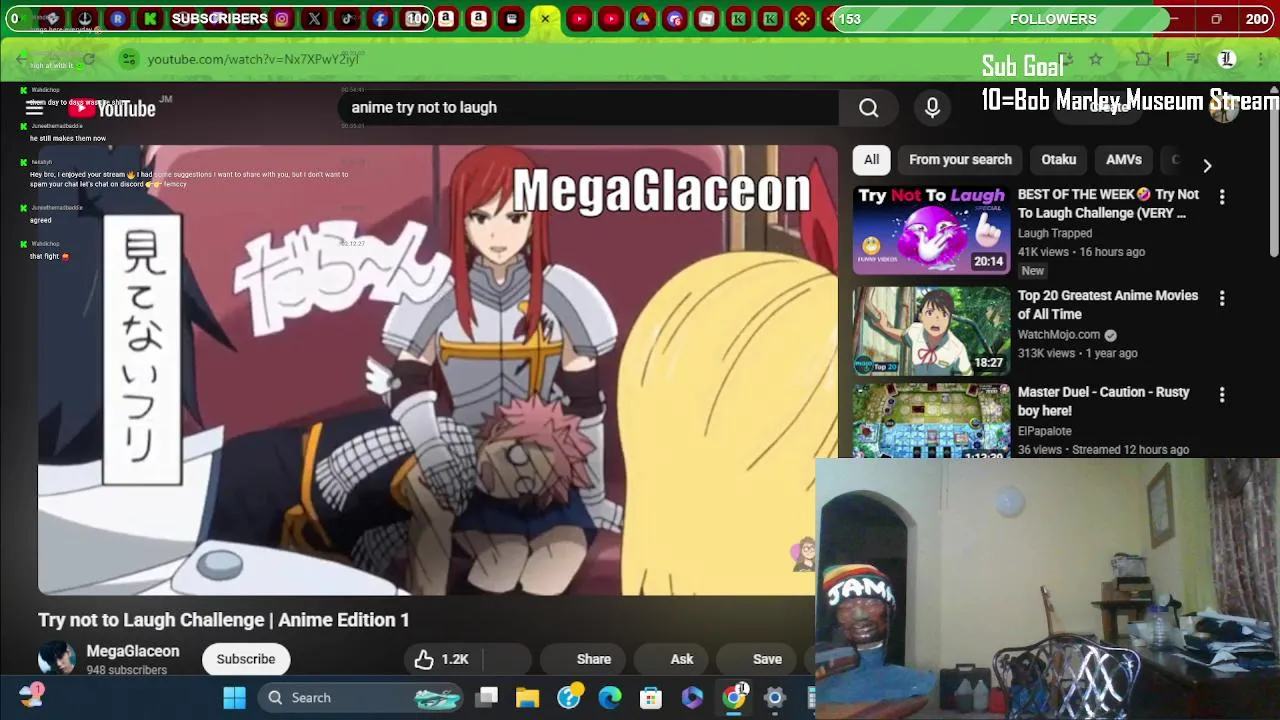Viewport: 1280px width, 720px height.
Task: View site information icon beside the URL
Action: pos(128,60)
